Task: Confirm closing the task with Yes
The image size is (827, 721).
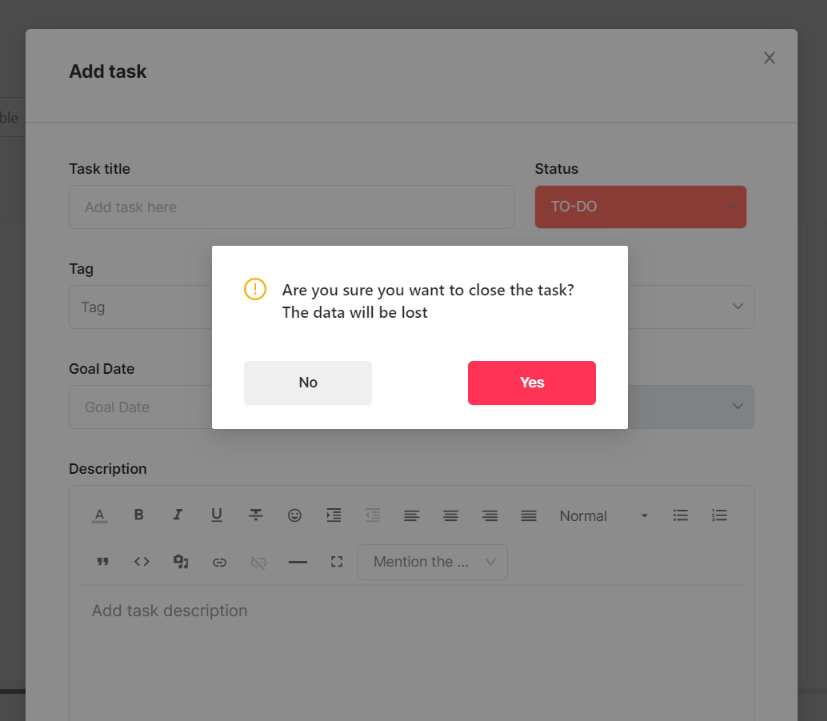Action: (x=531, y=382)
